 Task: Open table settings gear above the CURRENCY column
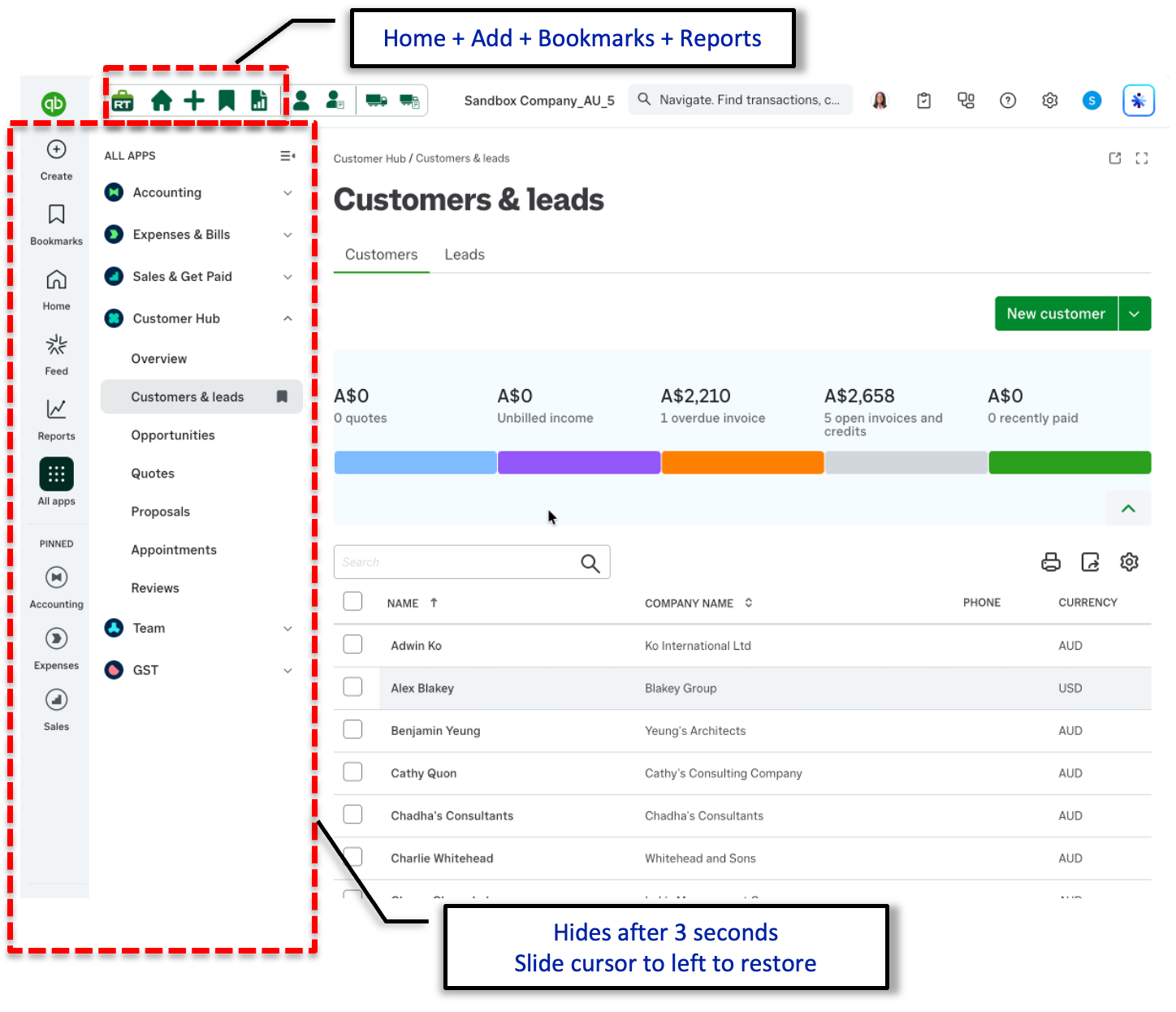(1129, 562)
